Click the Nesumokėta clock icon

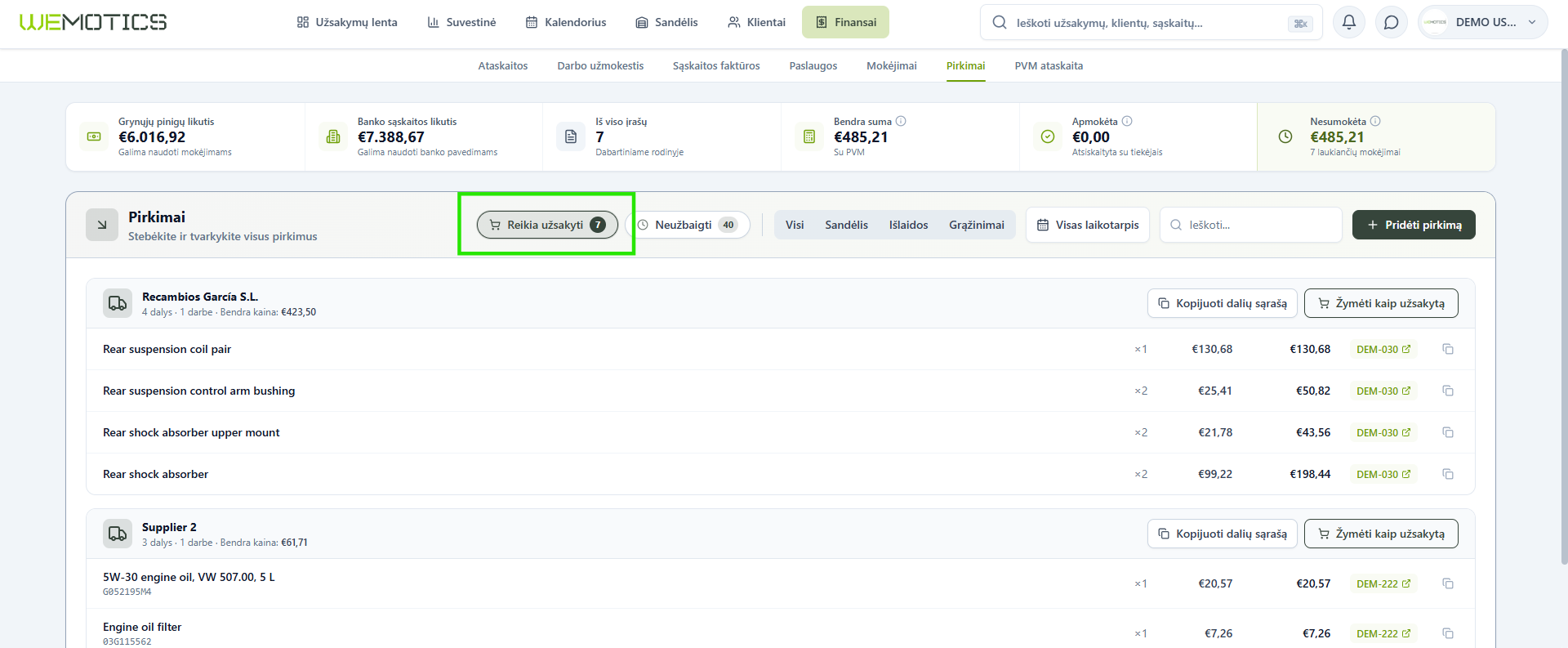coord(1285,136)
